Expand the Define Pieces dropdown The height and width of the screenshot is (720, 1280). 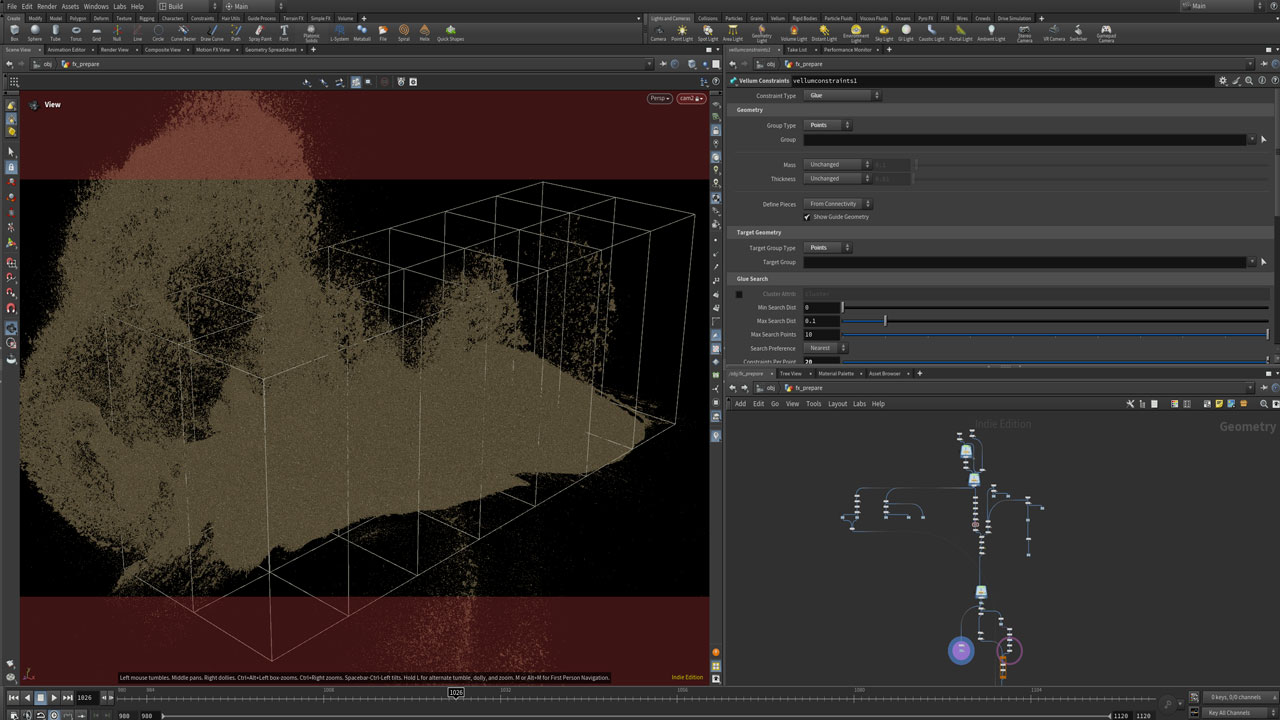click(838, 204)
